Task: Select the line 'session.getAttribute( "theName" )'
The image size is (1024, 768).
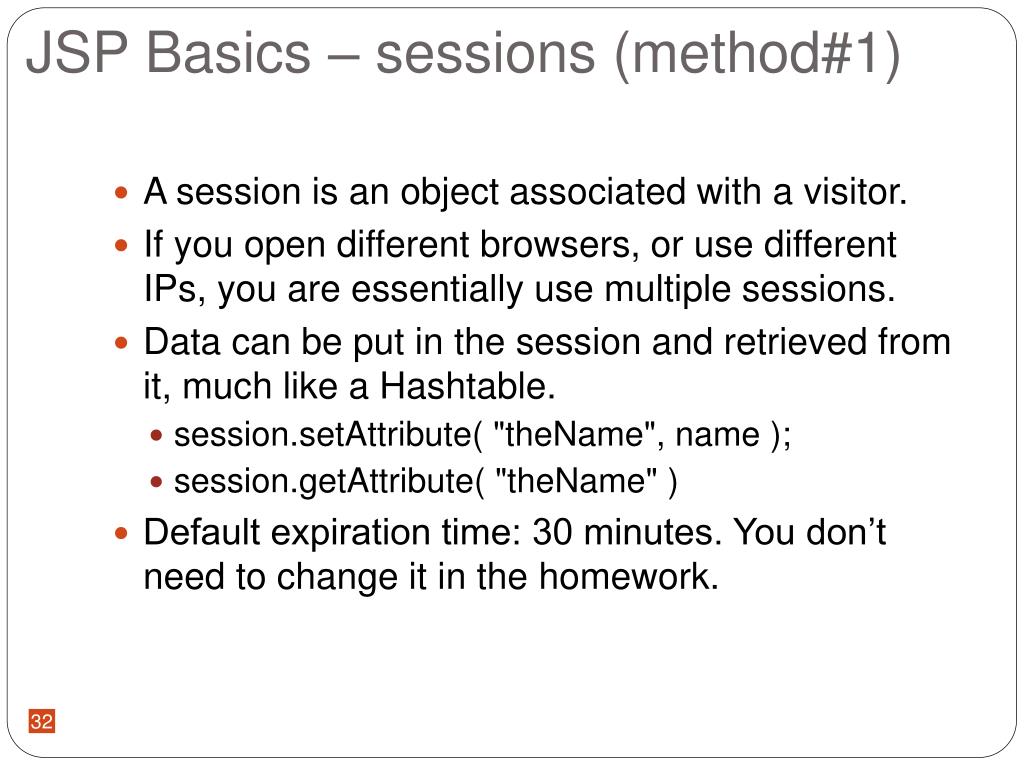Action: coord(426,482)
